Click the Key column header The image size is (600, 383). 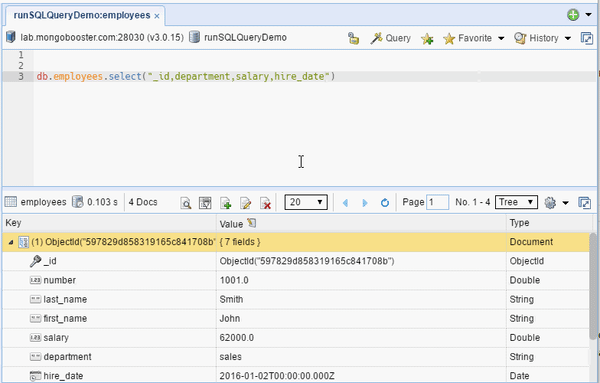[109, 223]
